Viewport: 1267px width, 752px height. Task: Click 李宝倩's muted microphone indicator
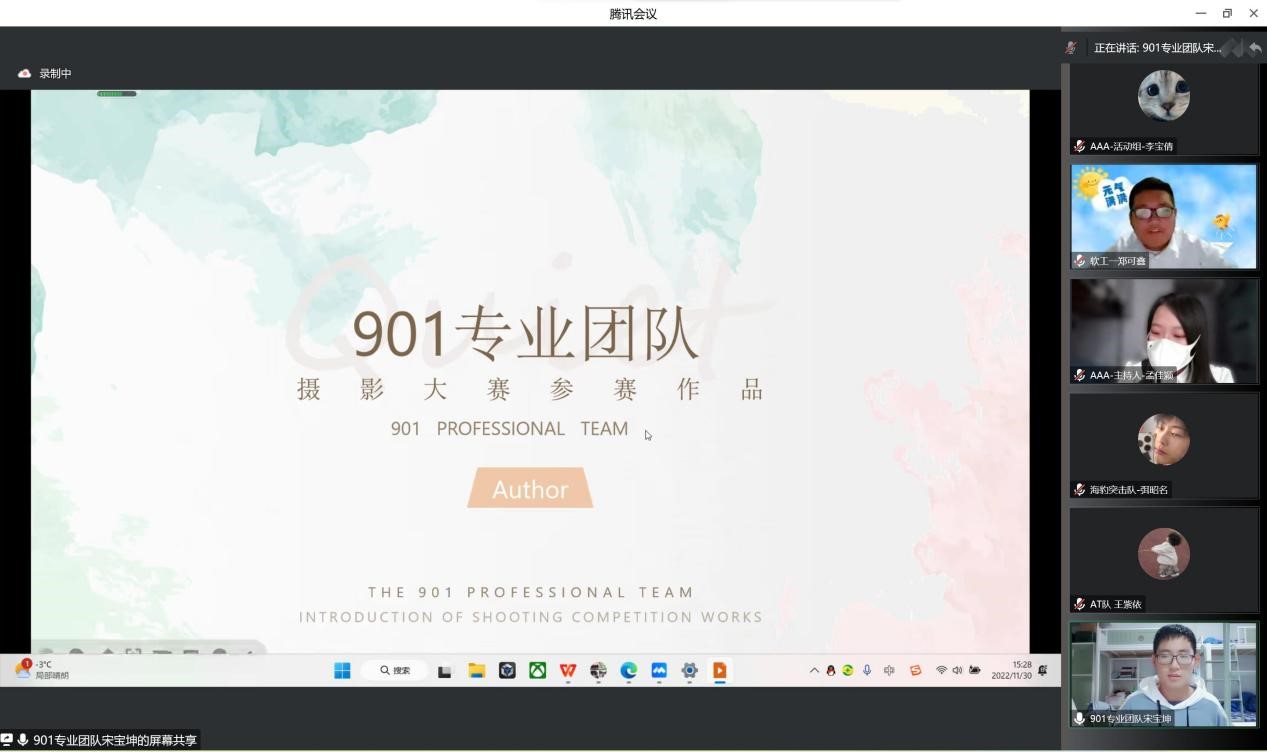pos(1080,146)
